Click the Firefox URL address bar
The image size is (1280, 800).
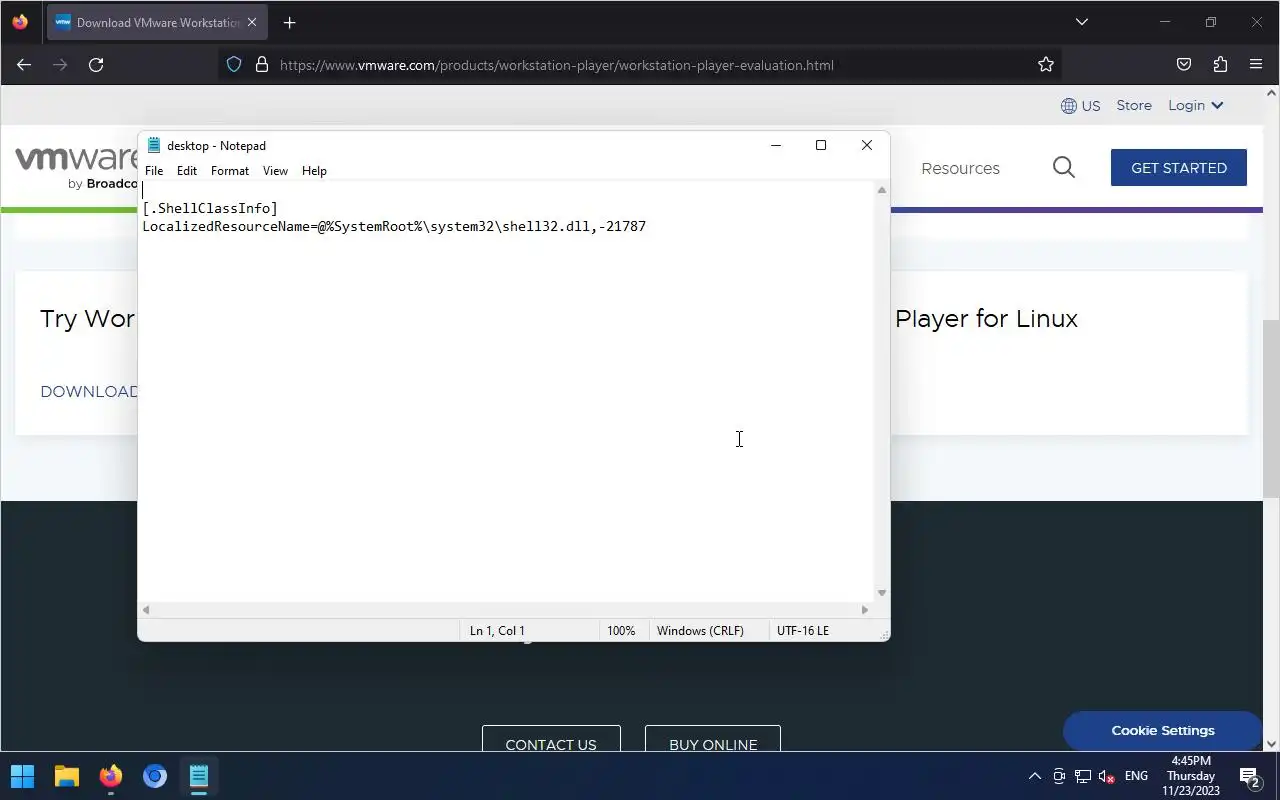640,65
